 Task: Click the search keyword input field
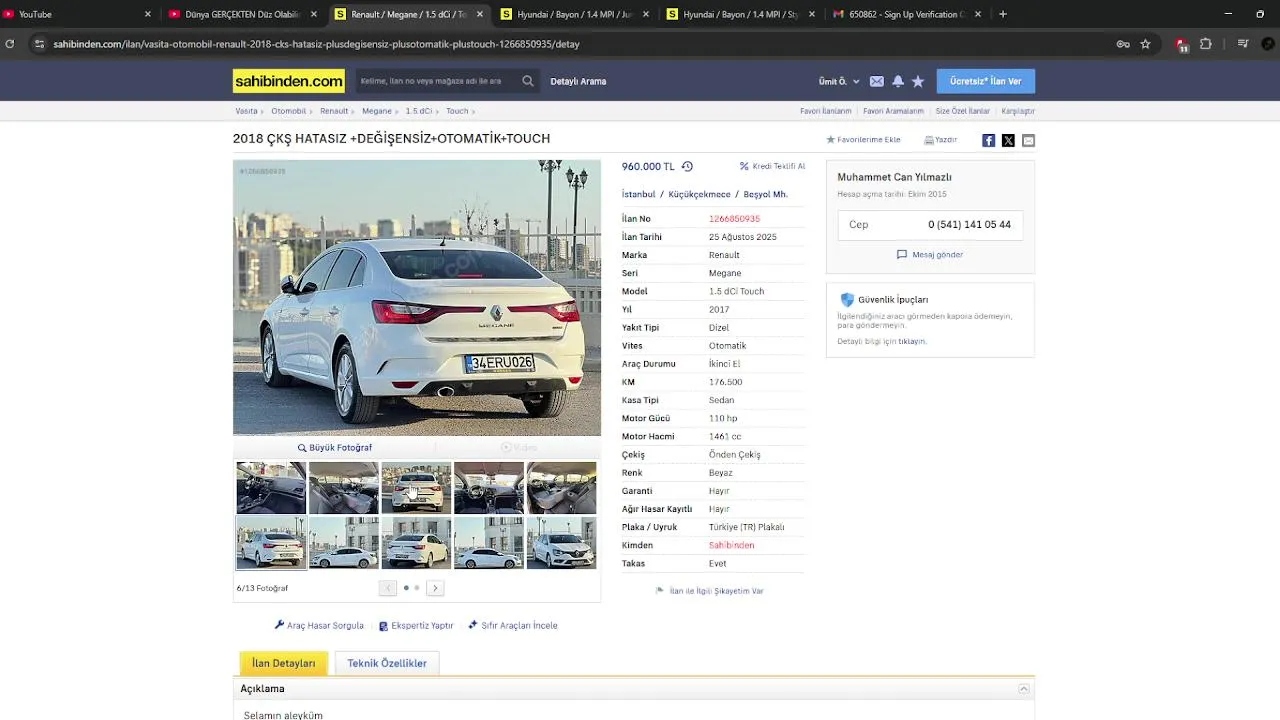[437, 81]
